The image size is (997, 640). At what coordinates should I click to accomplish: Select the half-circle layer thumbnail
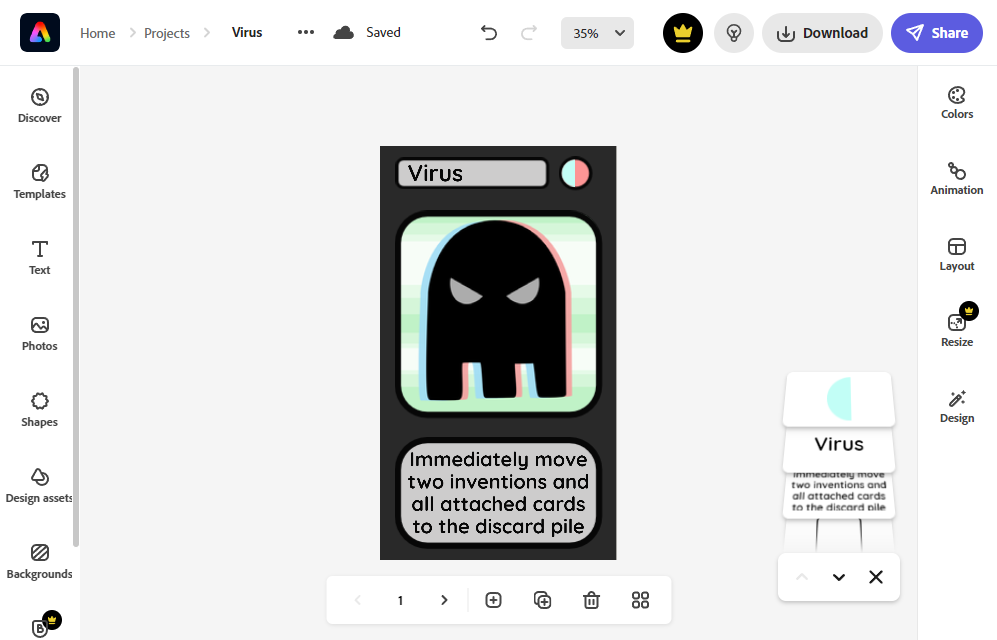(839, 399)
